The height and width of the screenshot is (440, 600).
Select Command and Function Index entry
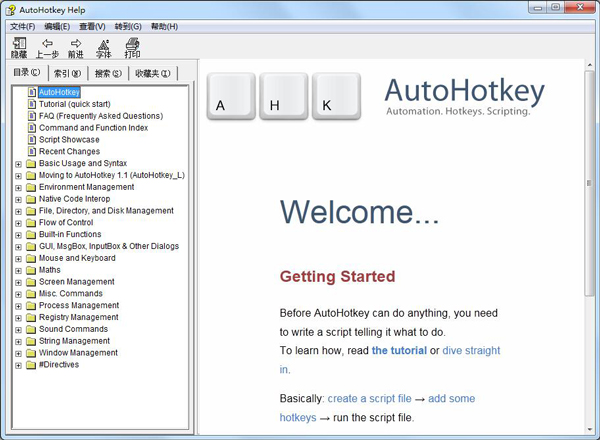93,128
